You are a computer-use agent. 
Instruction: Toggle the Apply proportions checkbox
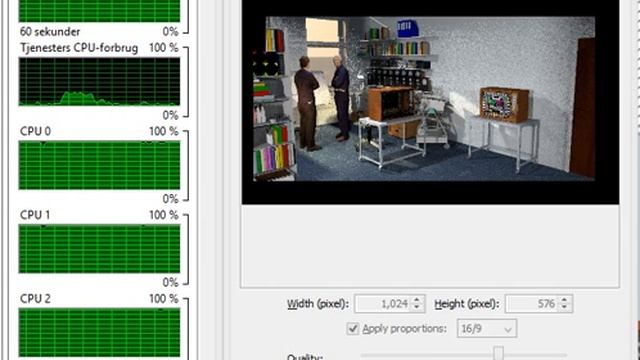[353, 329]
